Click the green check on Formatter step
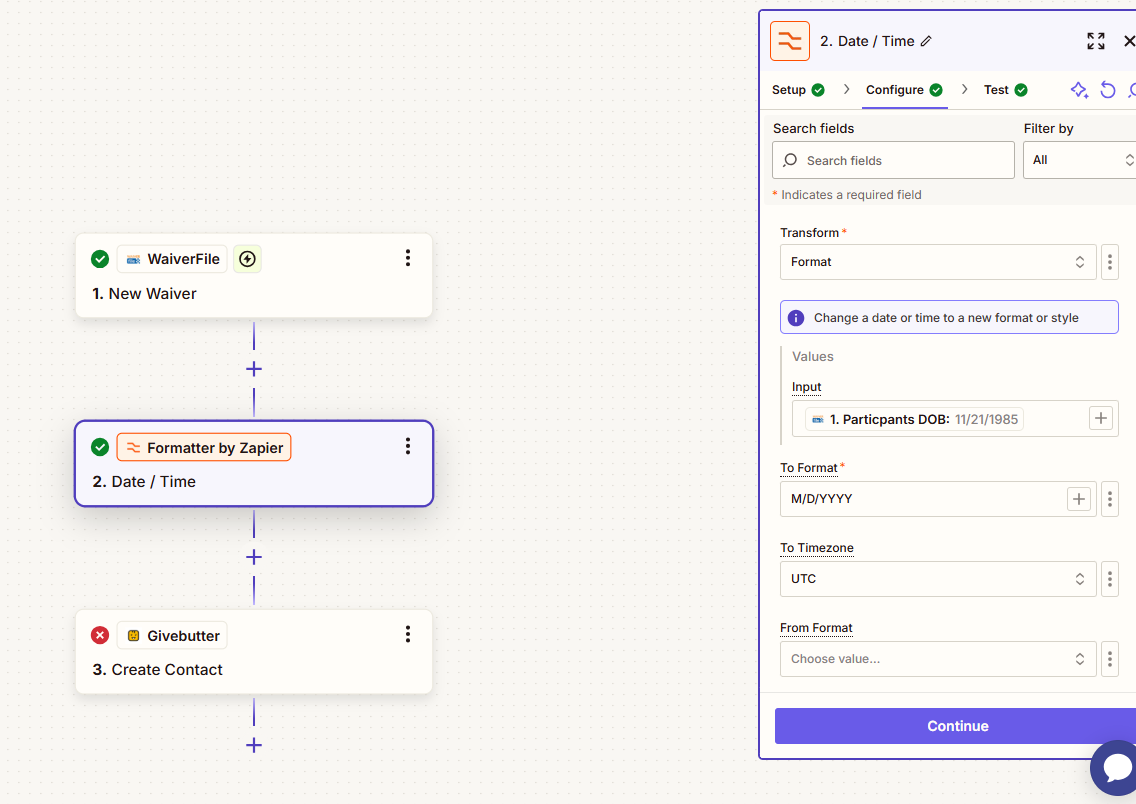 point(100,447)
